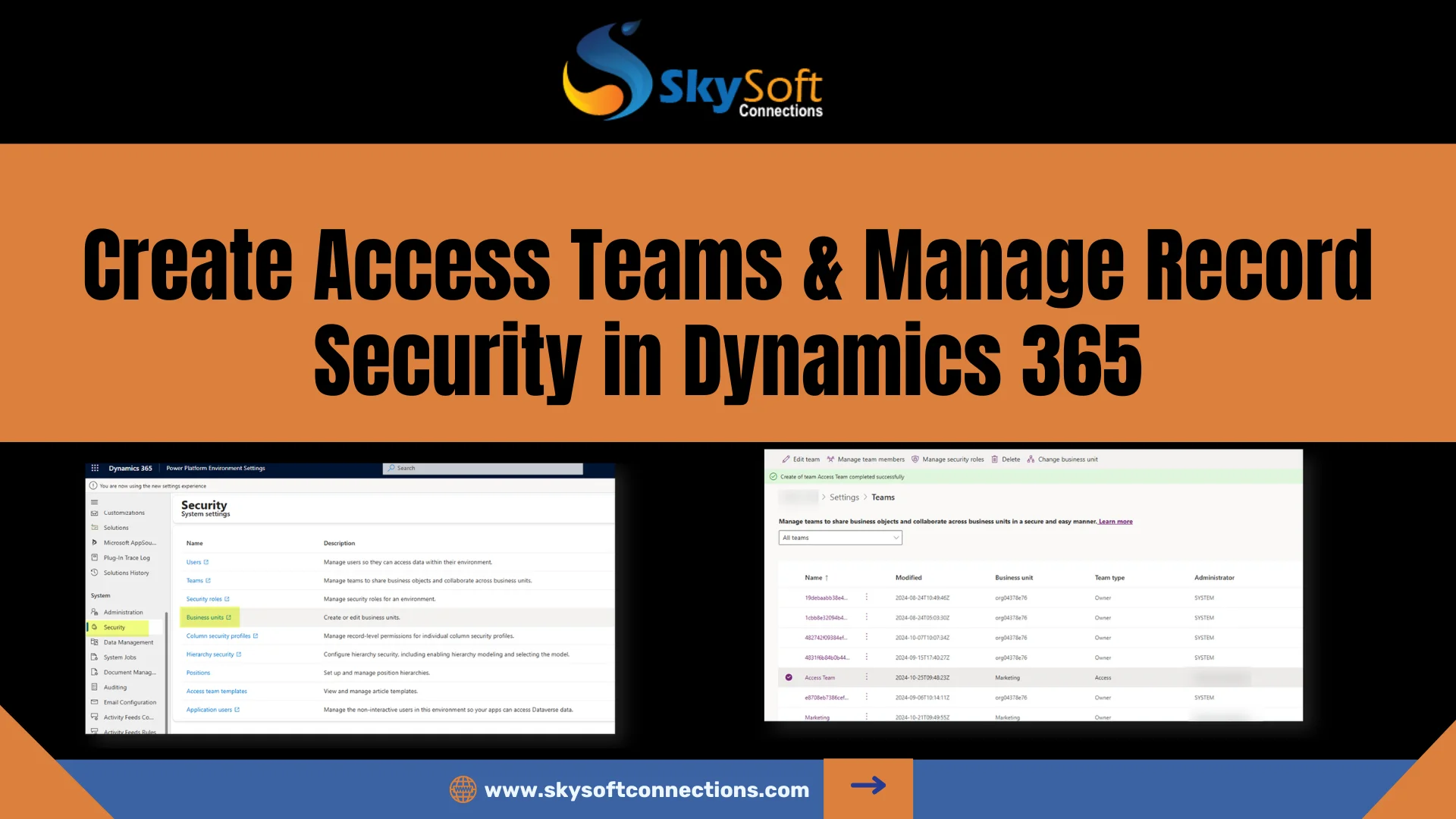Select Data Management in the sidebar
The image size is (1456, 819).
click(x=128, y=642)
